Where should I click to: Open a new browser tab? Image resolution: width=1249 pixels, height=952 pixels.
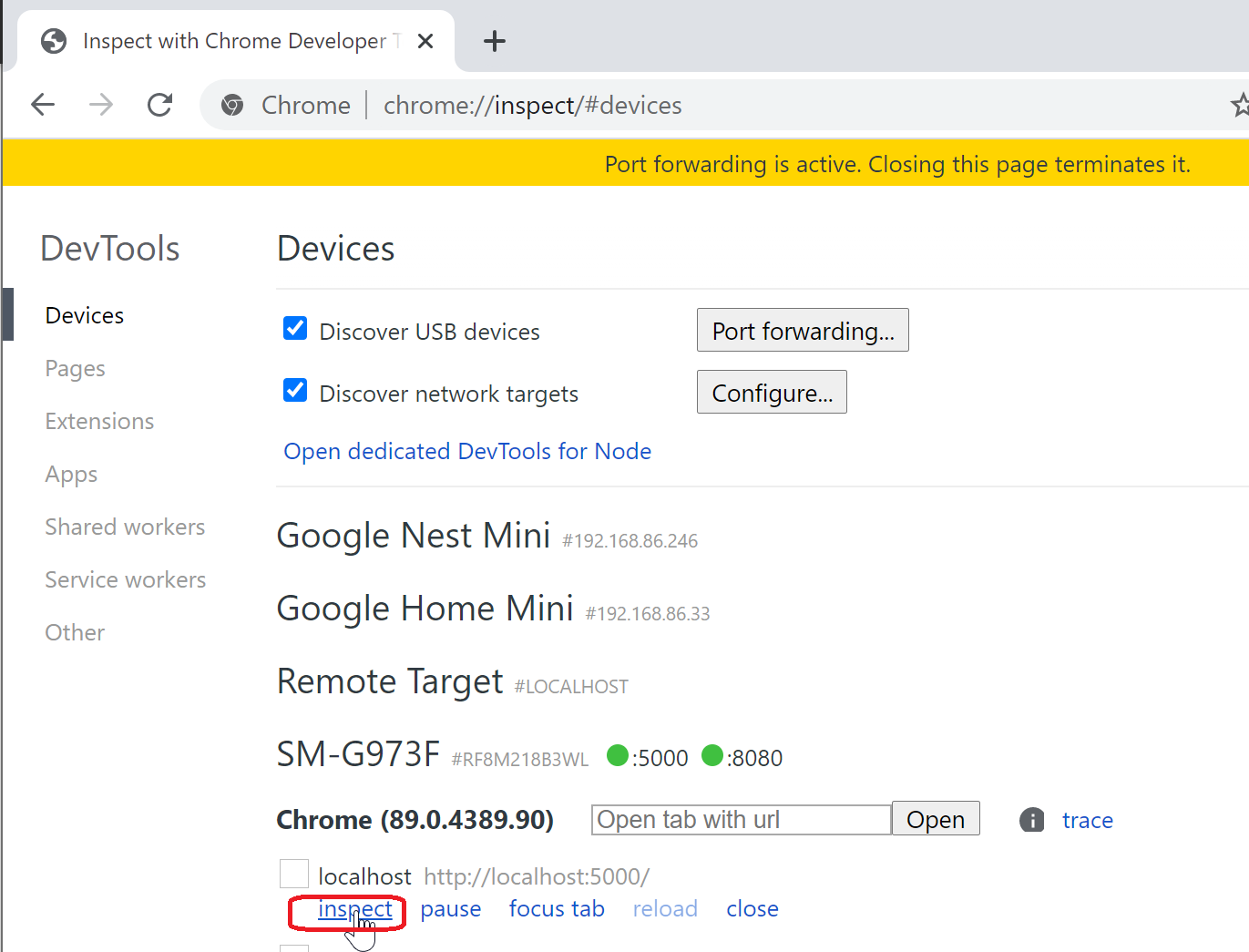click(495, 40)
